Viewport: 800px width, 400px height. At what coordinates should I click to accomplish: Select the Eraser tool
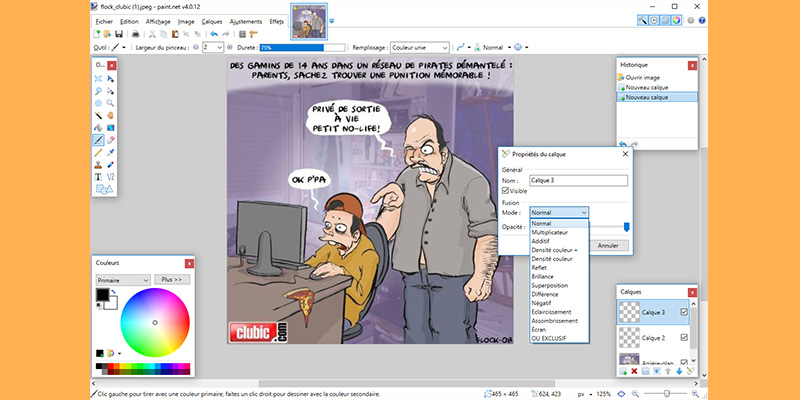(x=110, y=140)
